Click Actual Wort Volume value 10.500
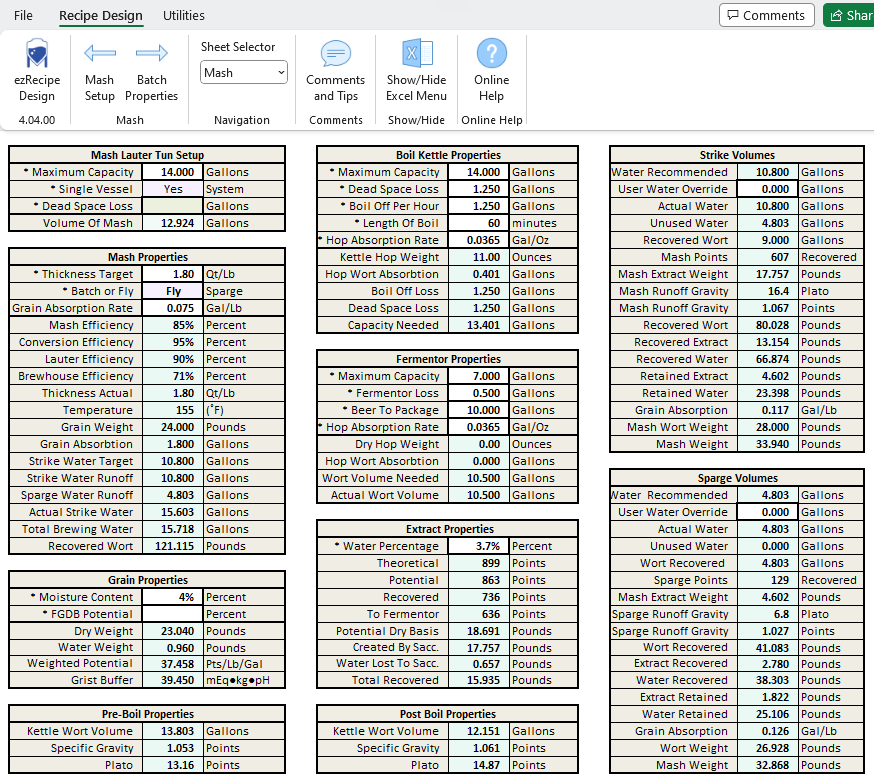 coord(479,495)
